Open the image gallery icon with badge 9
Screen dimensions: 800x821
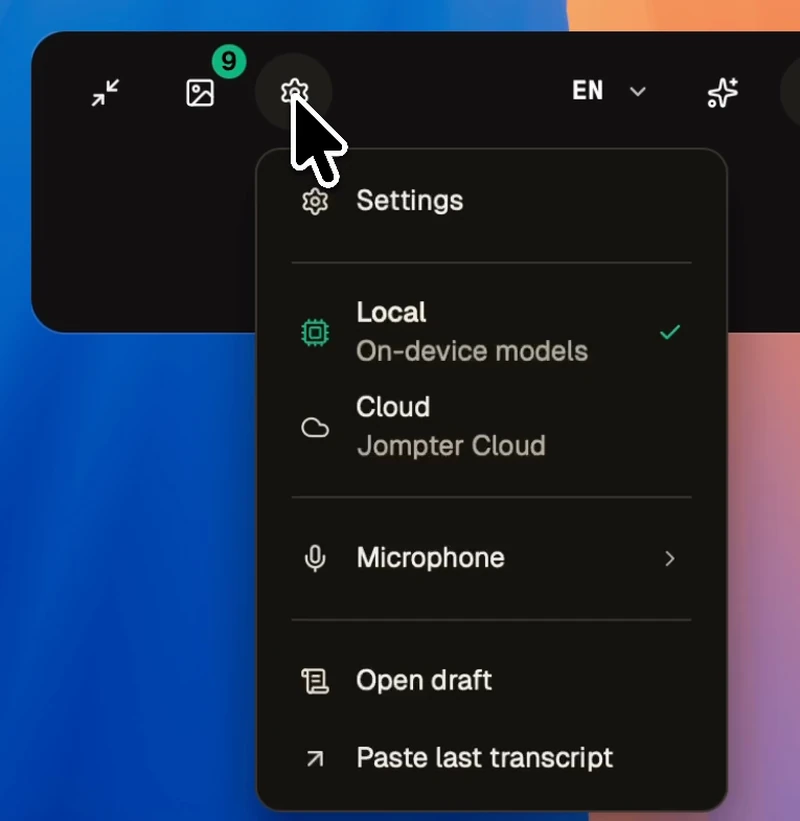pos(200,93)
